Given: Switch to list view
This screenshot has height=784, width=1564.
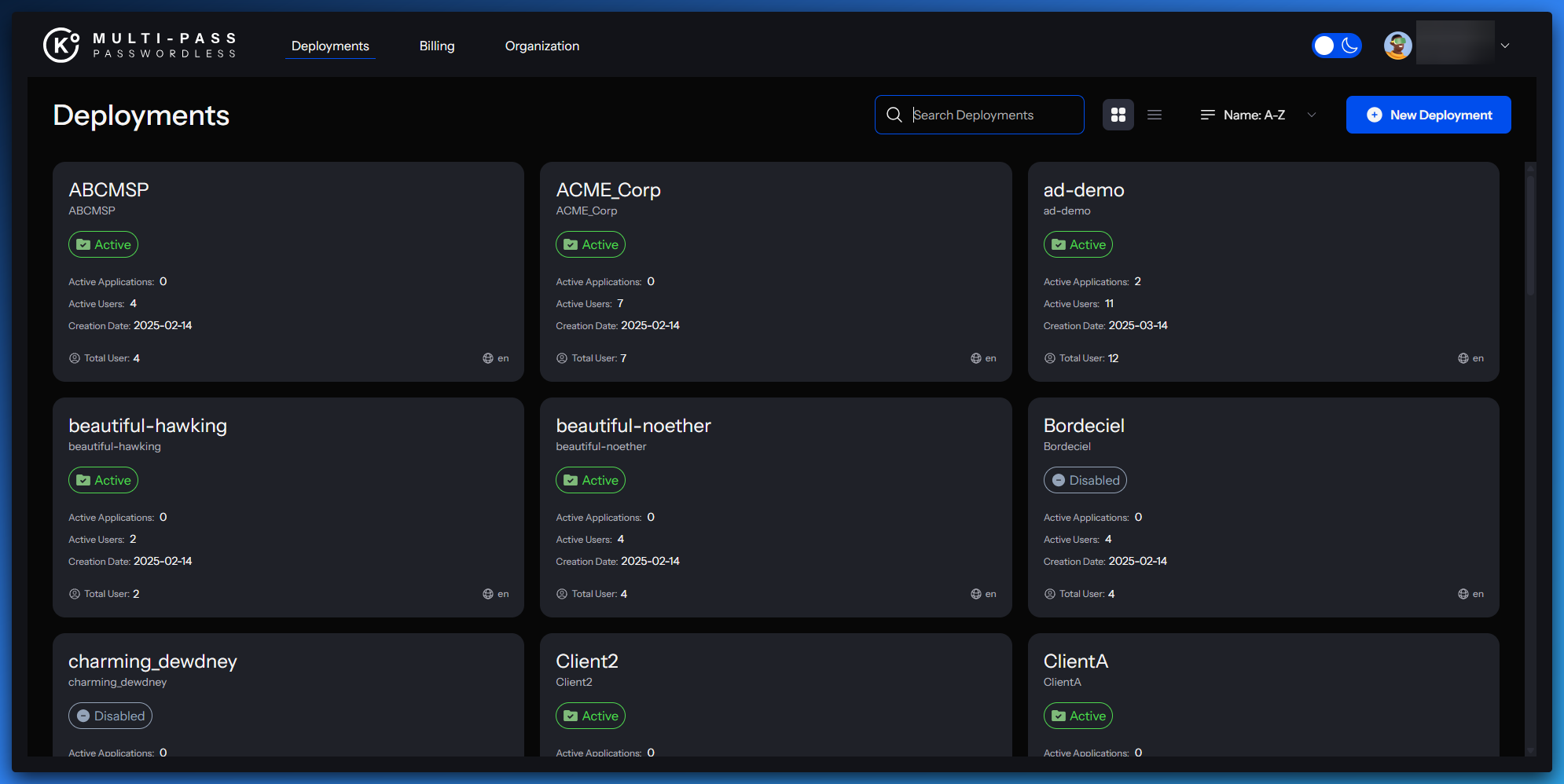Looking at the screenshot, I should (1155, 115).
